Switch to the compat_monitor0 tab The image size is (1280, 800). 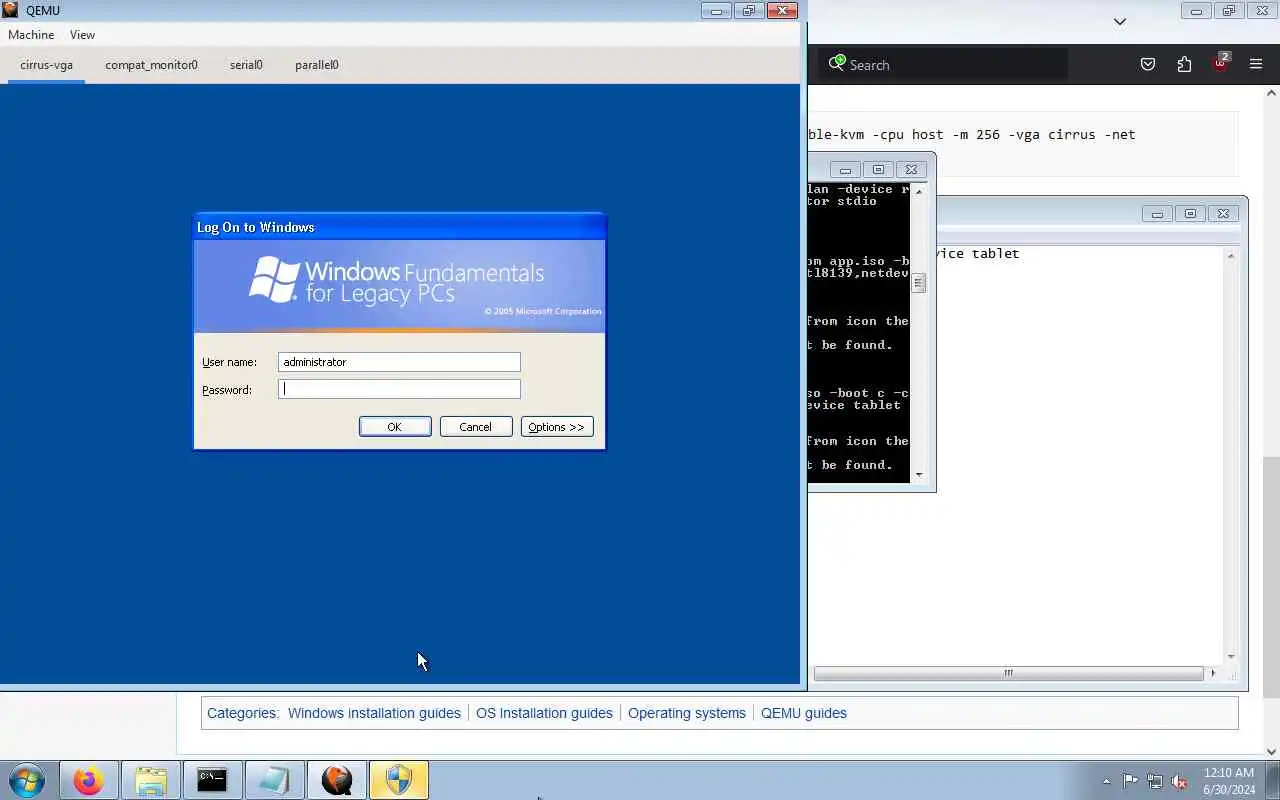click(x=151, y=65)
